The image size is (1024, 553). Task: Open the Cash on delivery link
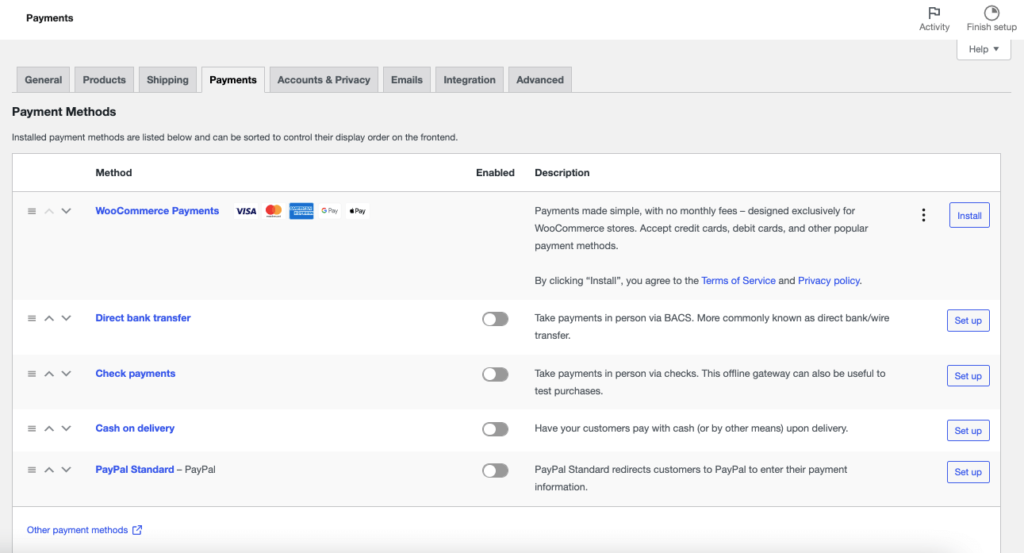[x=135, y=428]
